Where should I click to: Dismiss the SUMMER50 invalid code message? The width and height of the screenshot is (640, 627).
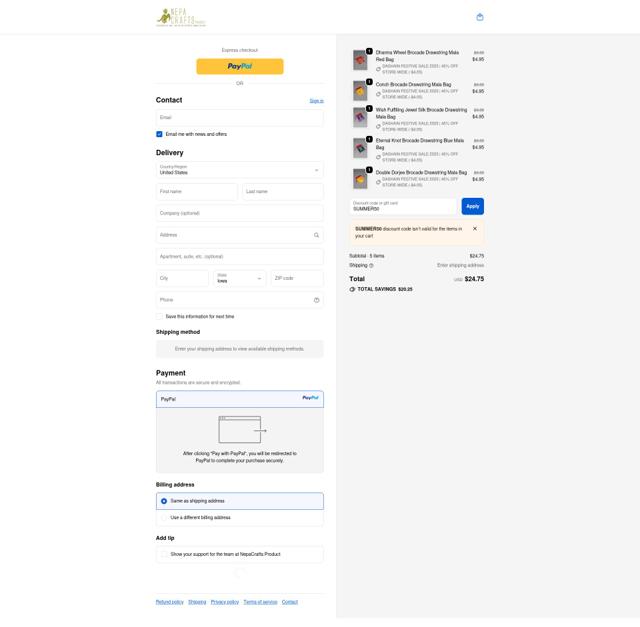pos(475,229)
